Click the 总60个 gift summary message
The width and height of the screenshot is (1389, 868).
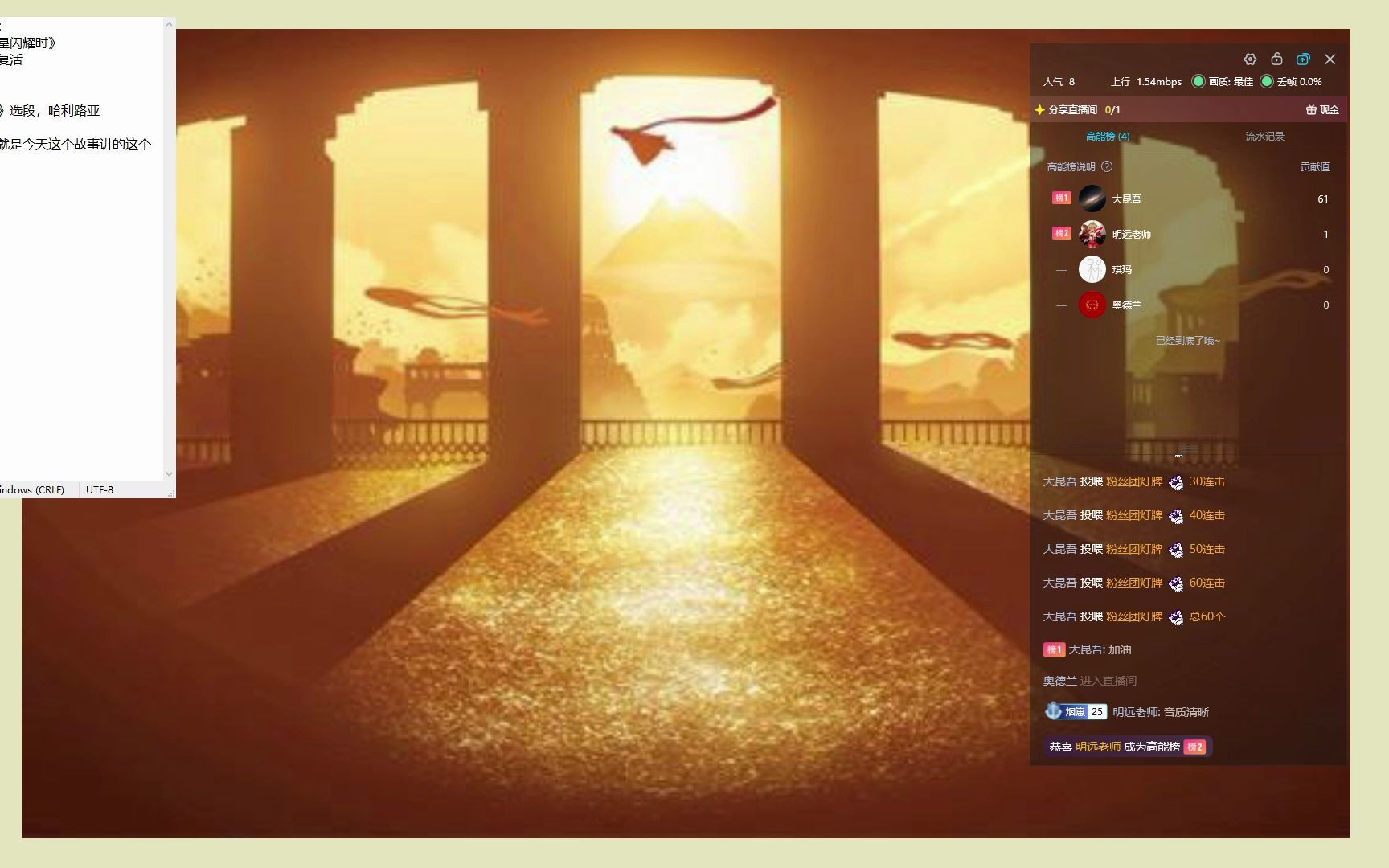point(1133,616)
